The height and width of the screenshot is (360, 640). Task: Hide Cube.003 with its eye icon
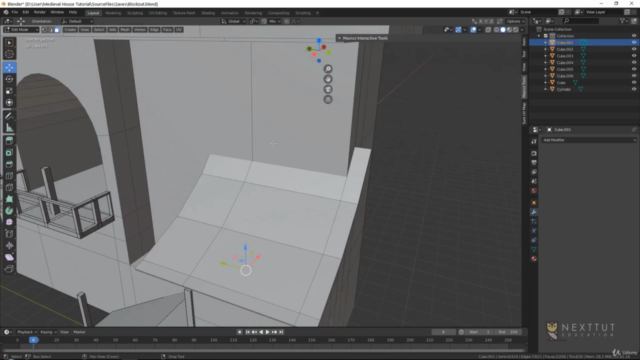pyautogui.click(x=634, y=56)
